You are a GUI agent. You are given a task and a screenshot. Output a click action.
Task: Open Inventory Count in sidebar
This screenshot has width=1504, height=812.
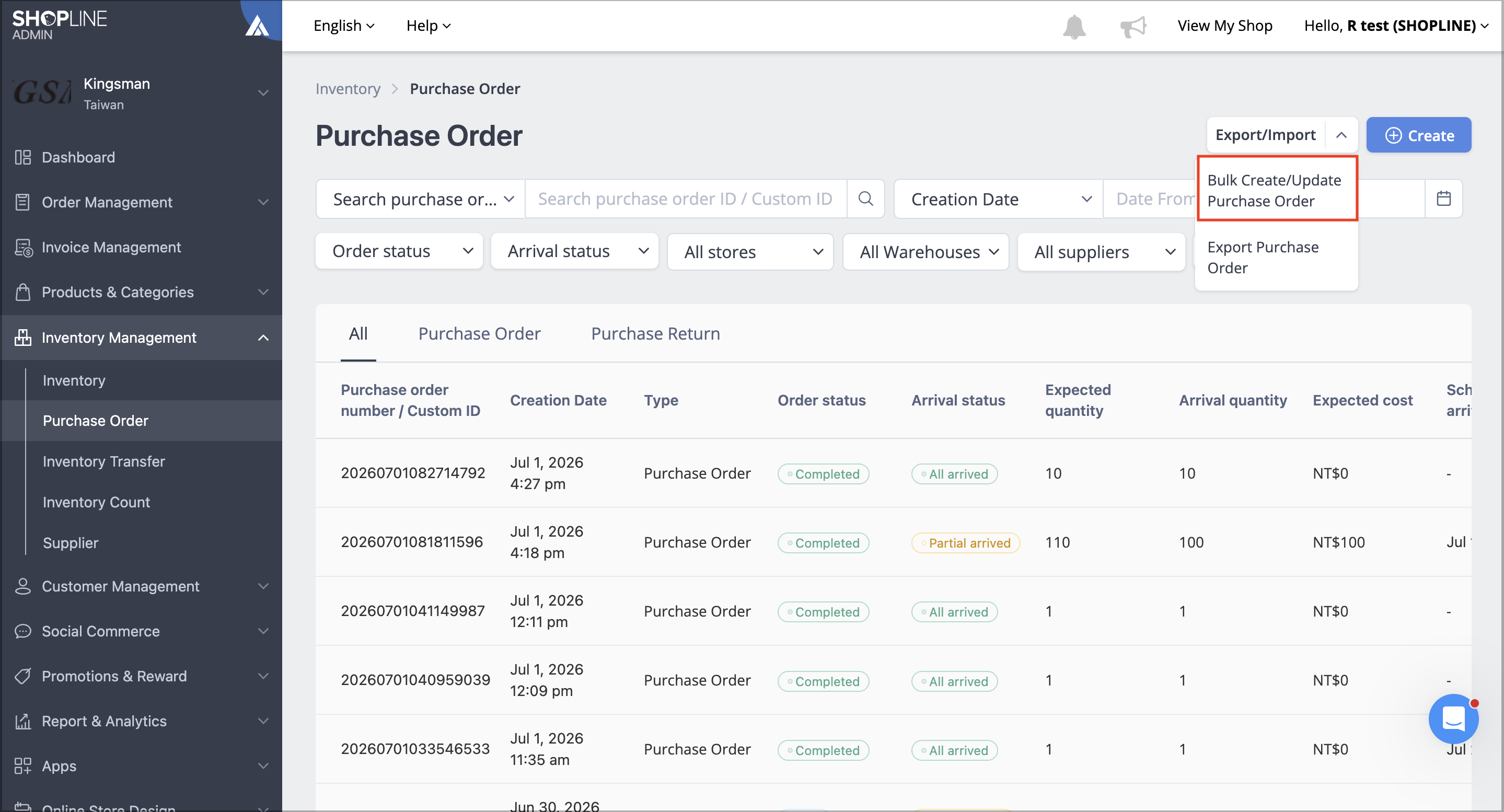click(x=96, y=502)
